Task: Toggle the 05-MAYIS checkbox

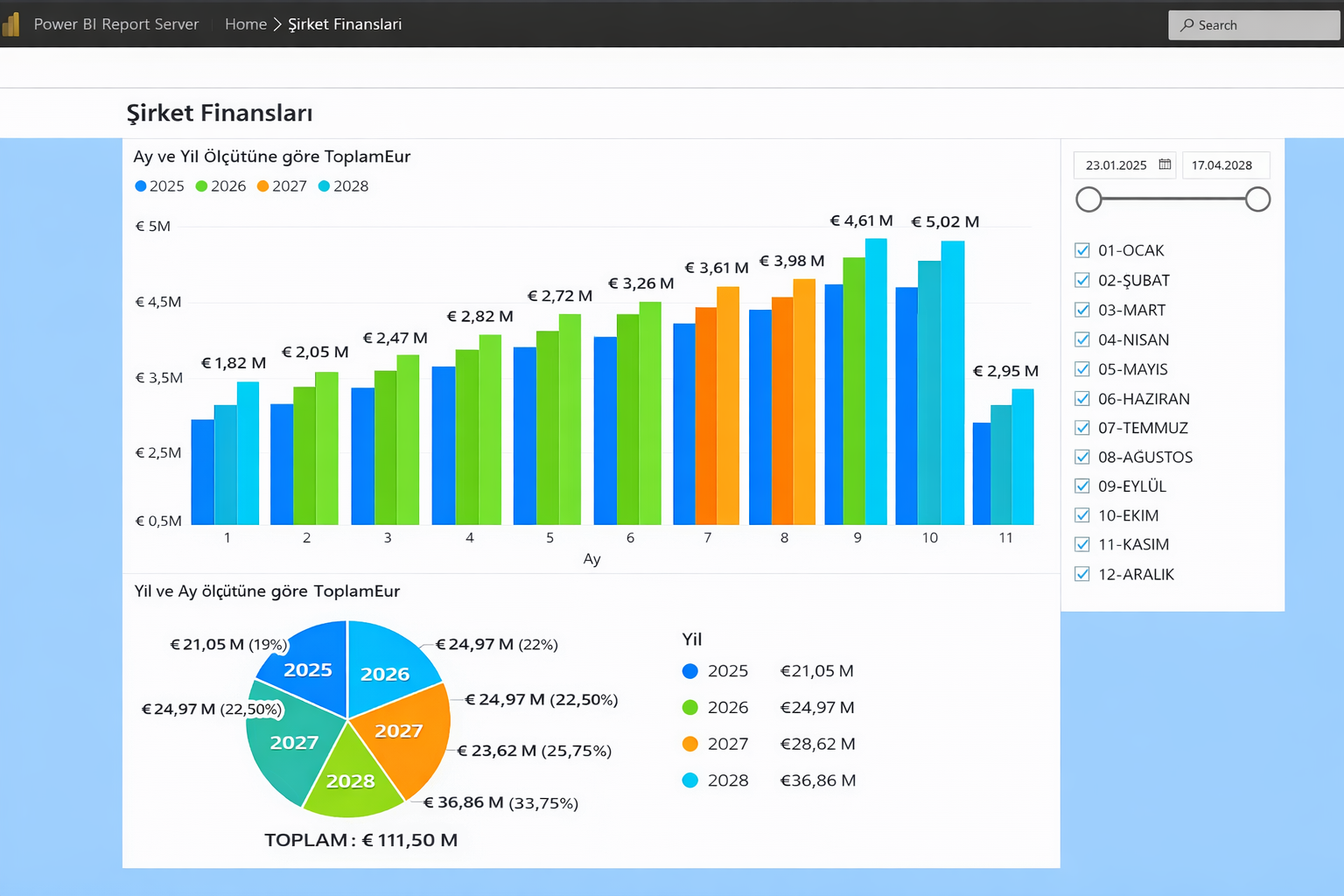Action: 1082,369
